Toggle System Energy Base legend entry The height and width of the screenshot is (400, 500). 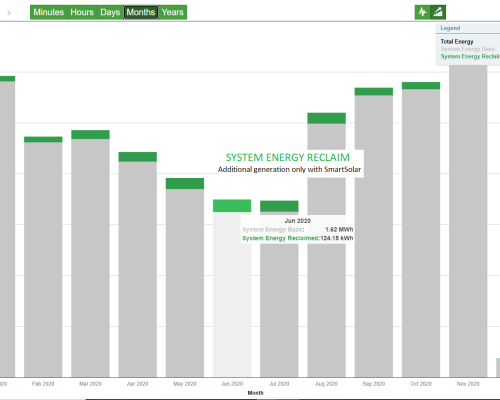pos(468,49)
